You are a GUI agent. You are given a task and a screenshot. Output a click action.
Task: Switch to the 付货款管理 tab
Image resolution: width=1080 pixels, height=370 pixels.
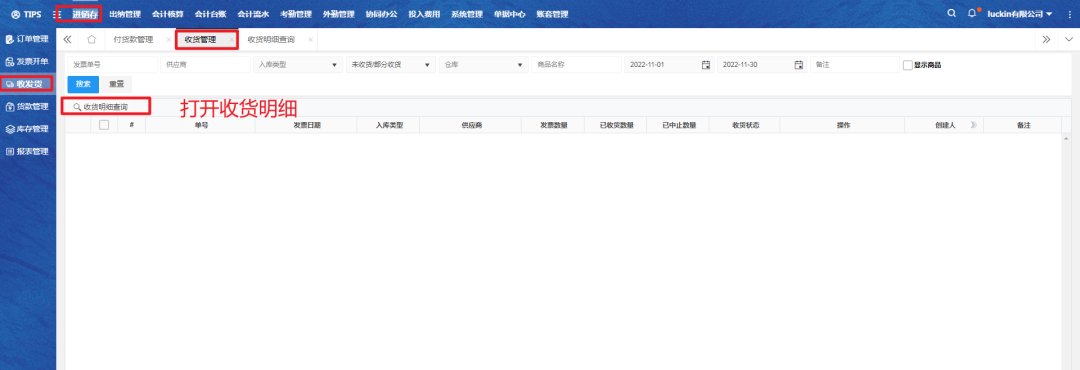[134, 40]
